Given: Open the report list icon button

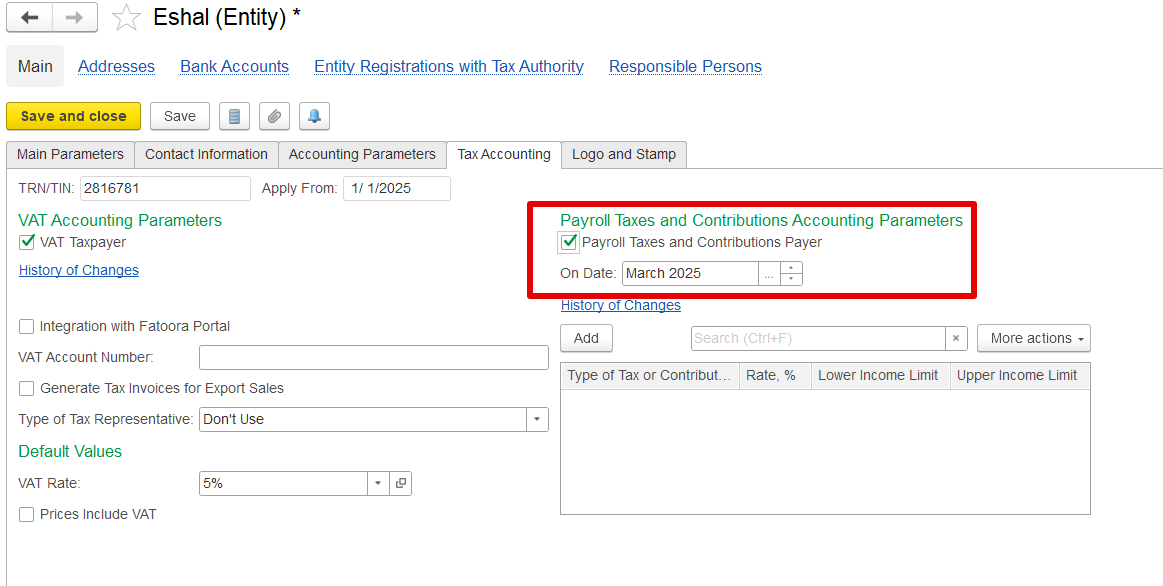Looking at the screenshot, I should pyautogui.click(x=234, y=116).
